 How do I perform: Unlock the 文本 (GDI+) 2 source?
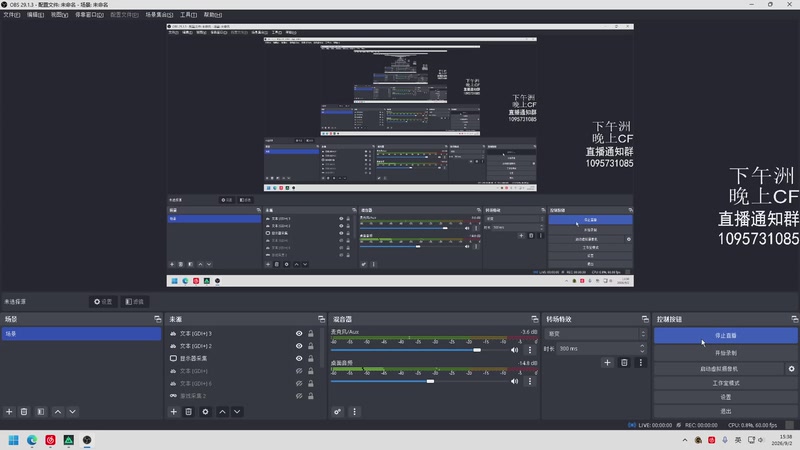tap(310, 346)
